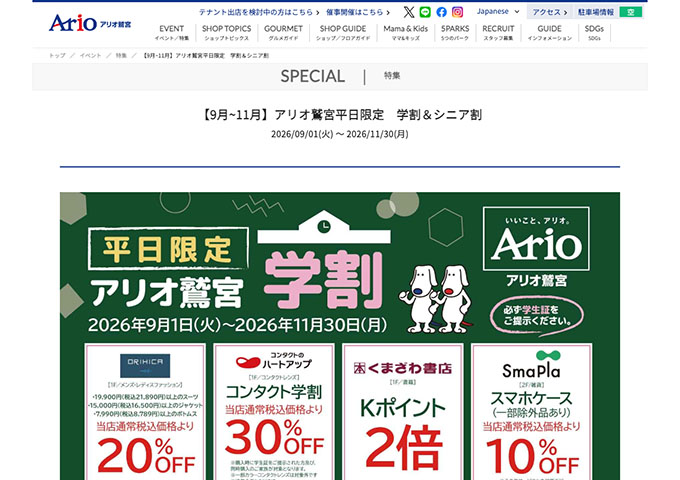Viewport: 680px width, 480px height.
Task: Click the アクセス button
Action: [x=550, y=12]
